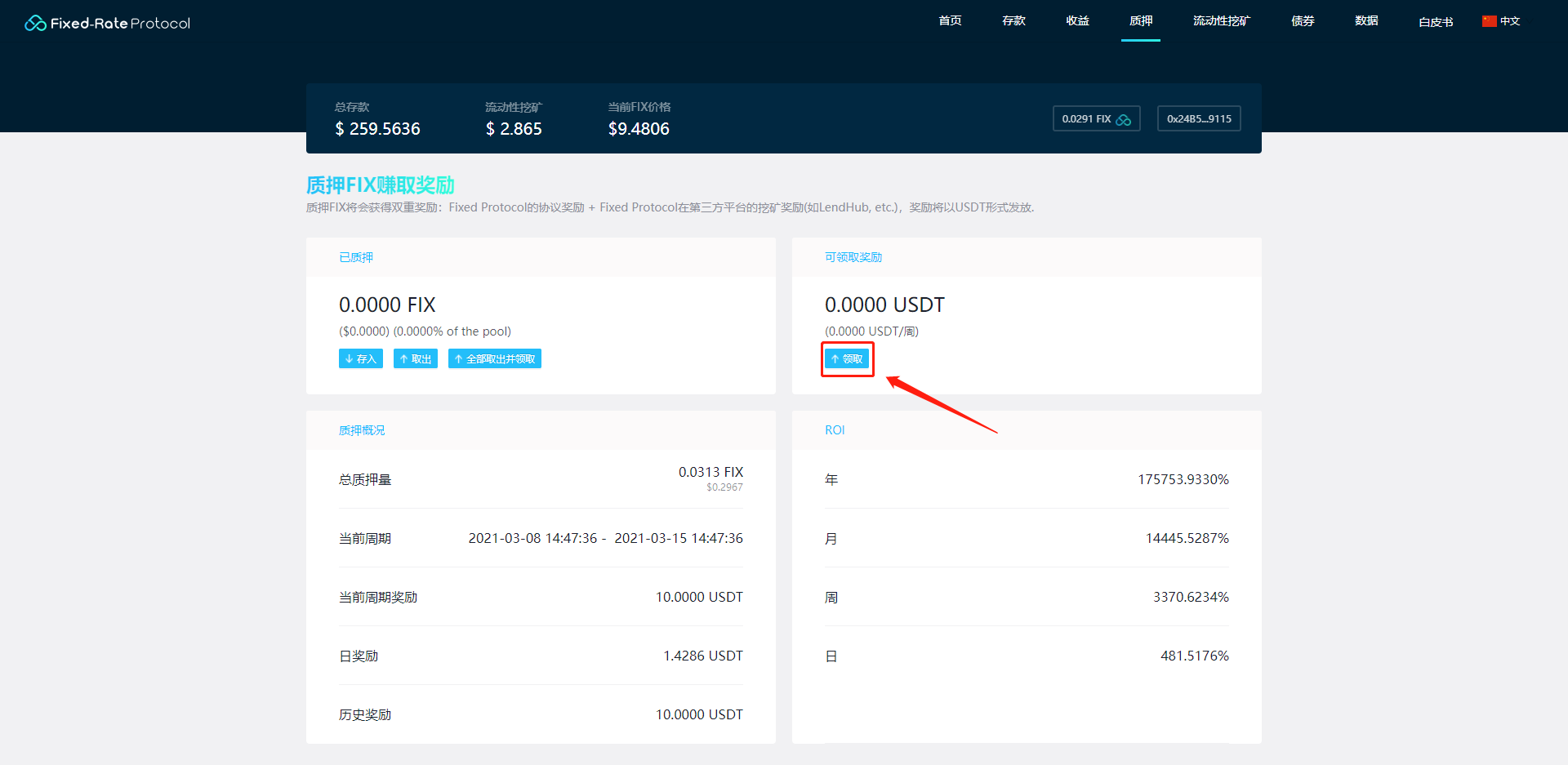Click the Fixed-Rate Protocol logo icon
The height and width of the screenshot is (765, 1568).
coord(35,23)
